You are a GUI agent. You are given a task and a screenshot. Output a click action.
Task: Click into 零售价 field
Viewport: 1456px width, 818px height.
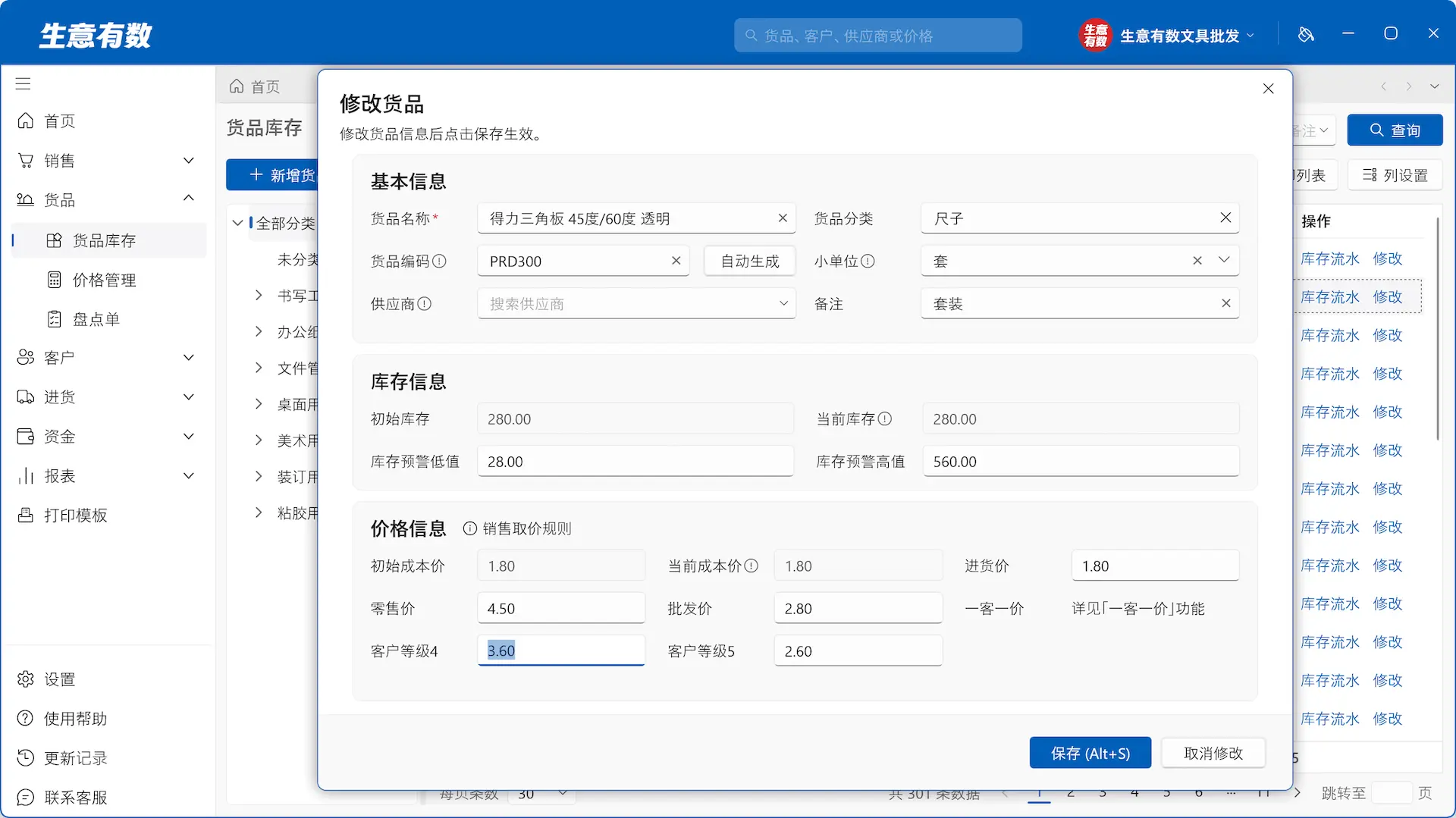click(x=561, y=608)
